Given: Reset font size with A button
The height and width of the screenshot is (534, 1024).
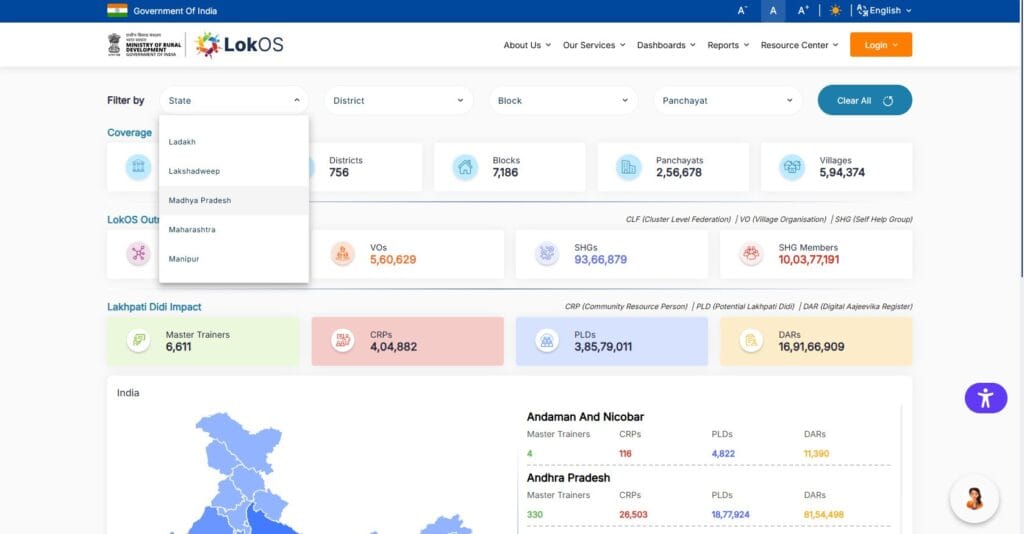Looking at the screenshot, I should [773, 10].
